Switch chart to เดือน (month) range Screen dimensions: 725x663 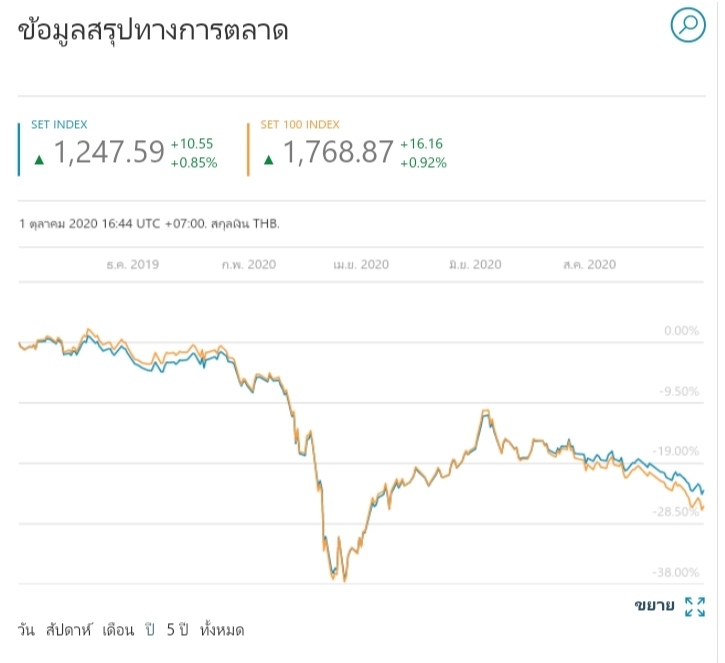coord(117,630)
